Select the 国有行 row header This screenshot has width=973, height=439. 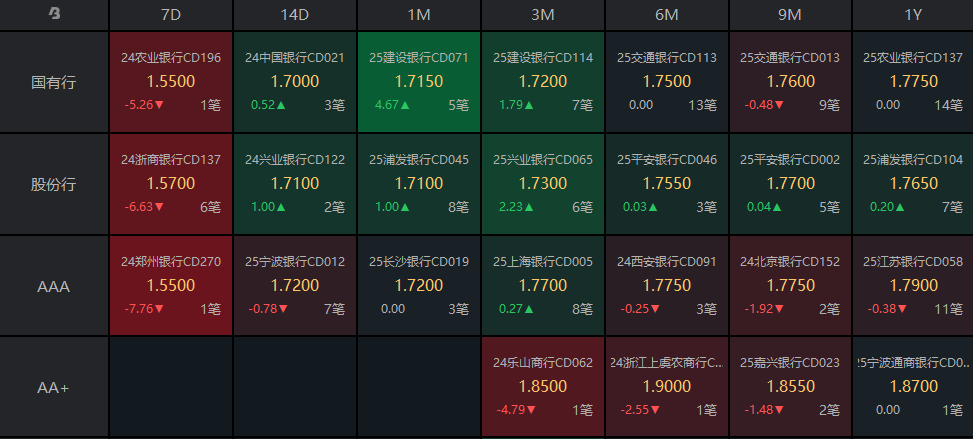click(x=54, y=82)
